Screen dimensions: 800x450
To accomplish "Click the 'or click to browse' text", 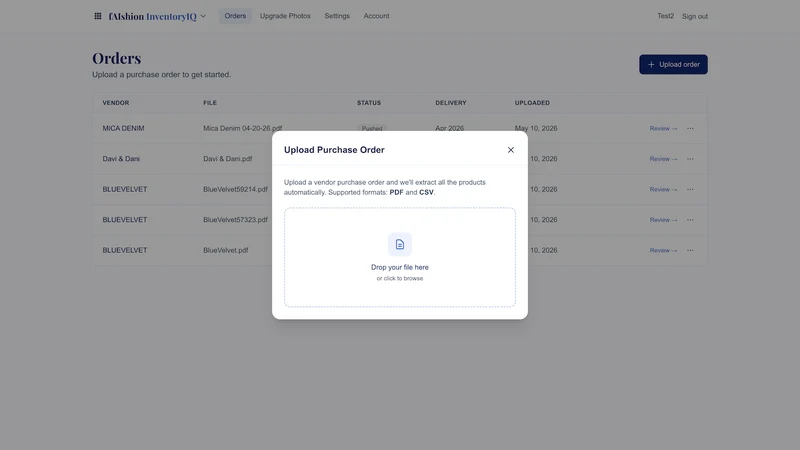I will (400, 279).
